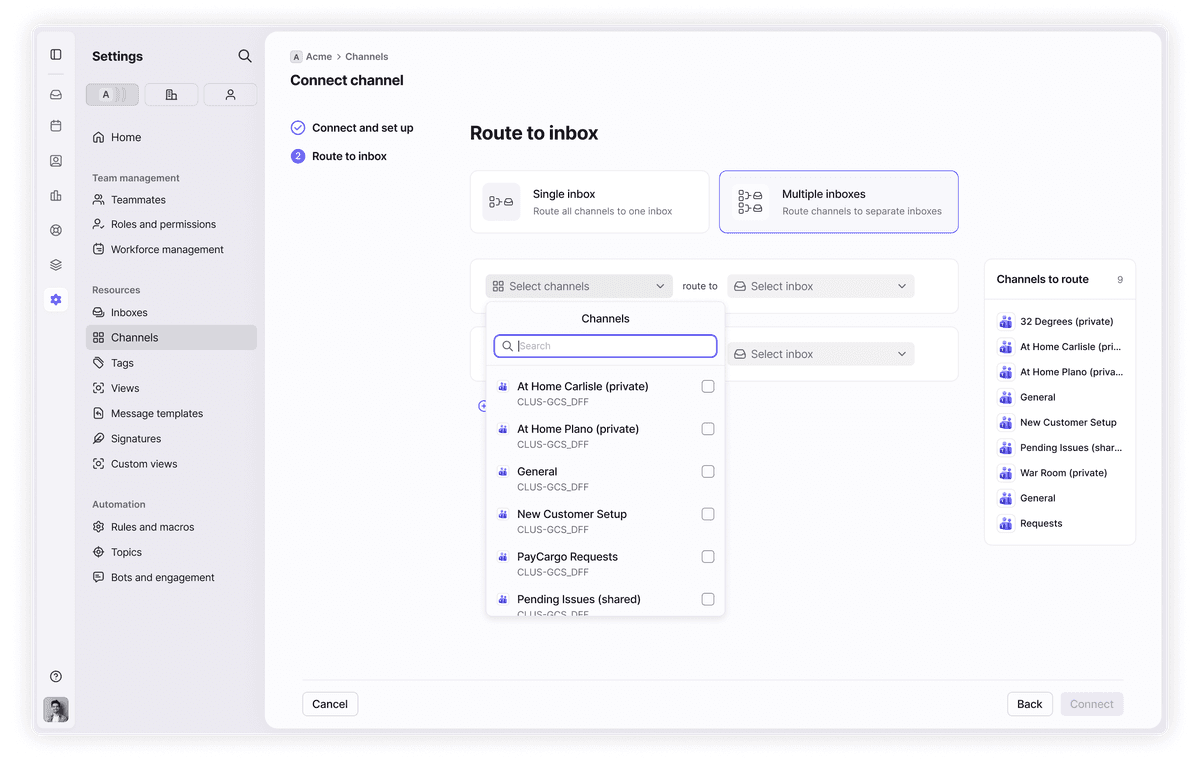The width and height of the screenshot is (1200, 760).
Task: Select Channels under Resources
Action: tap(171, 338)
